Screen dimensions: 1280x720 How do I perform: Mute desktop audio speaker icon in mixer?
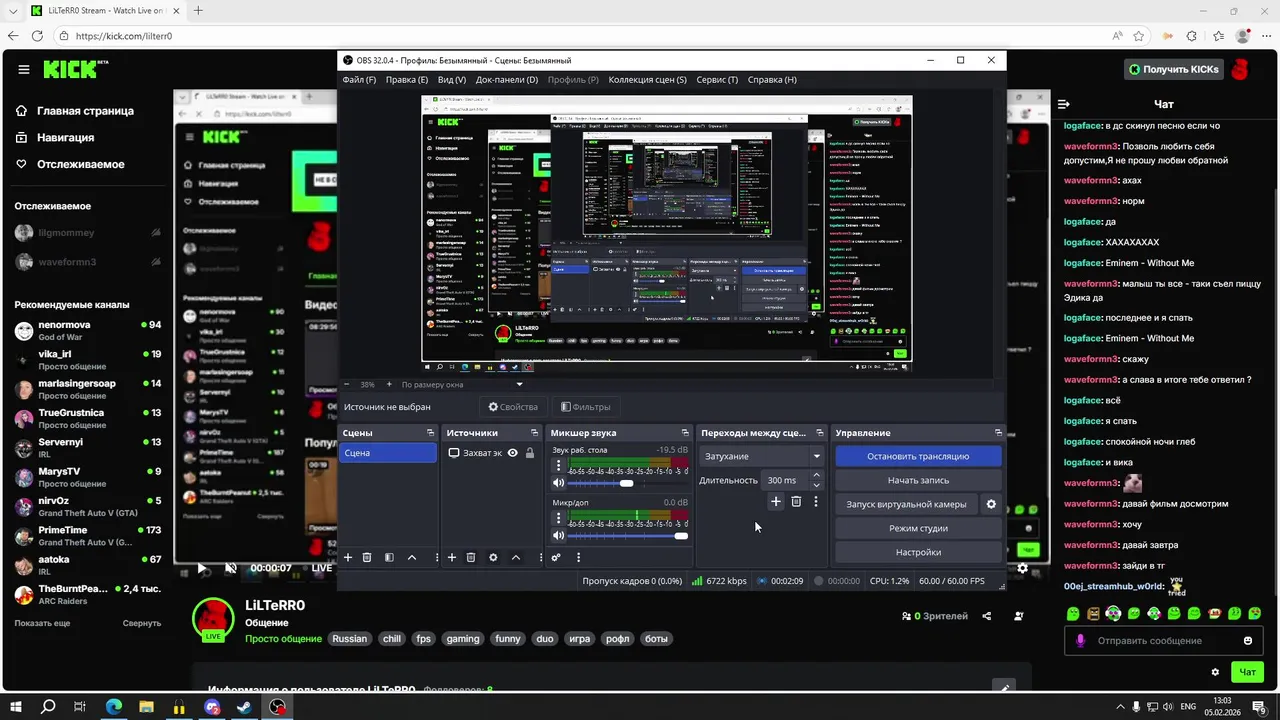click(x=558, y=484)
